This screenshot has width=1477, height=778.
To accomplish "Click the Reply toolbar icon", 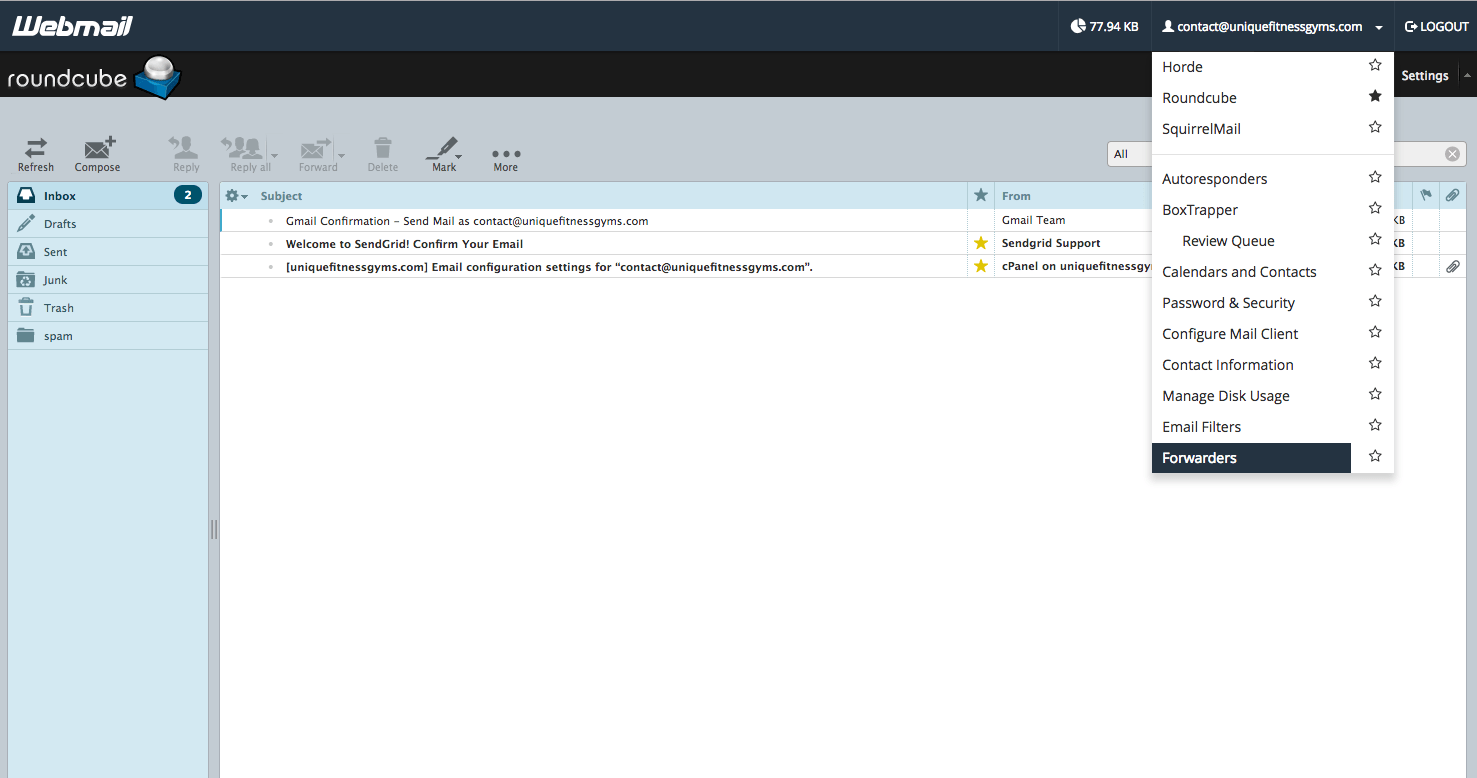I will coord(186,154).
